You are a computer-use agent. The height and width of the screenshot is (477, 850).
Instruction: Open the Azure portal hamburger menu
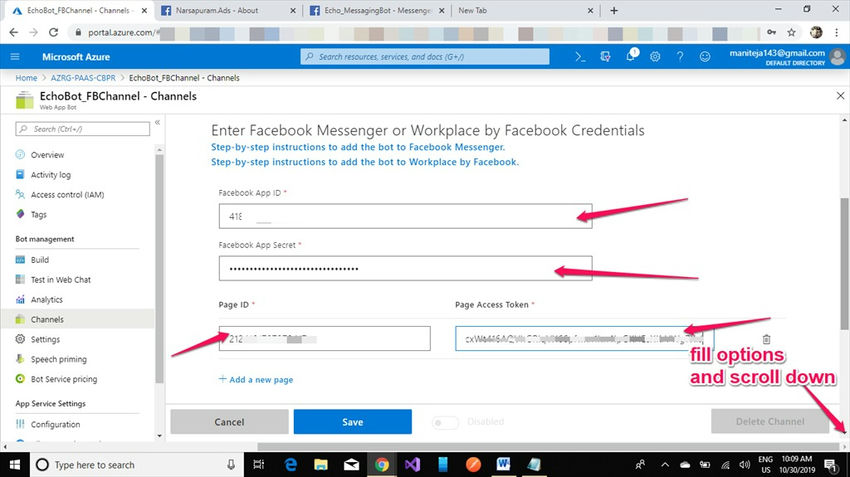click(15, 57)
